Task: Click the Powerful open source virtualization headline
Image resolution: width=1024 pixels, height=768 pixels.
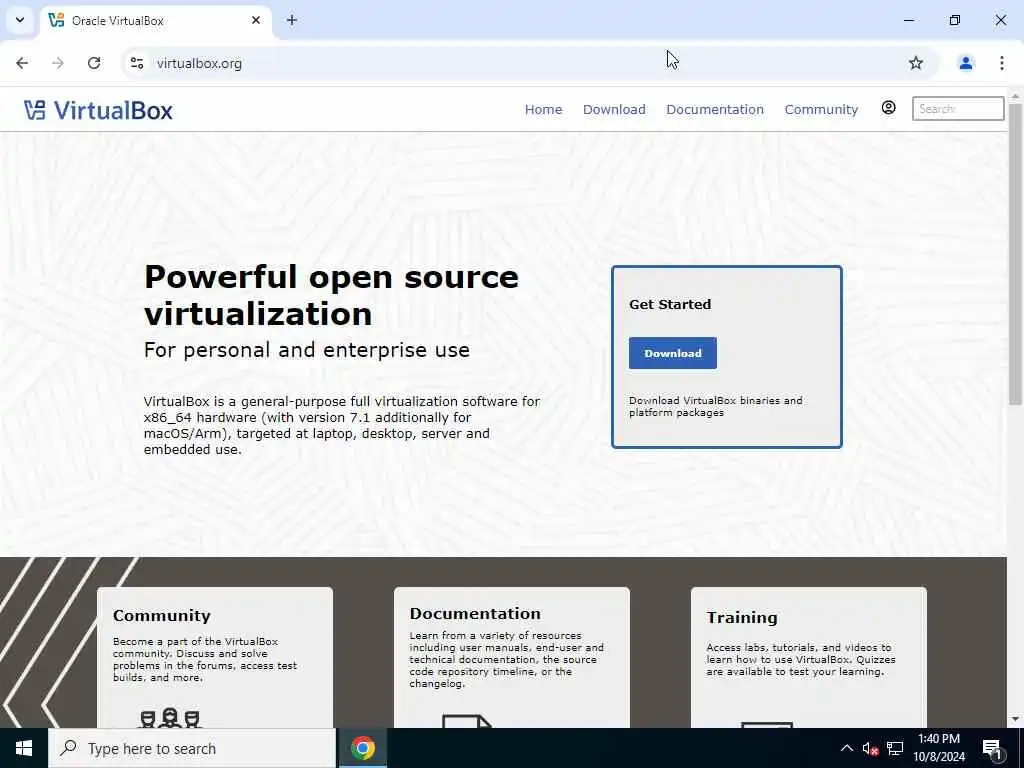Action: [331, 295]
